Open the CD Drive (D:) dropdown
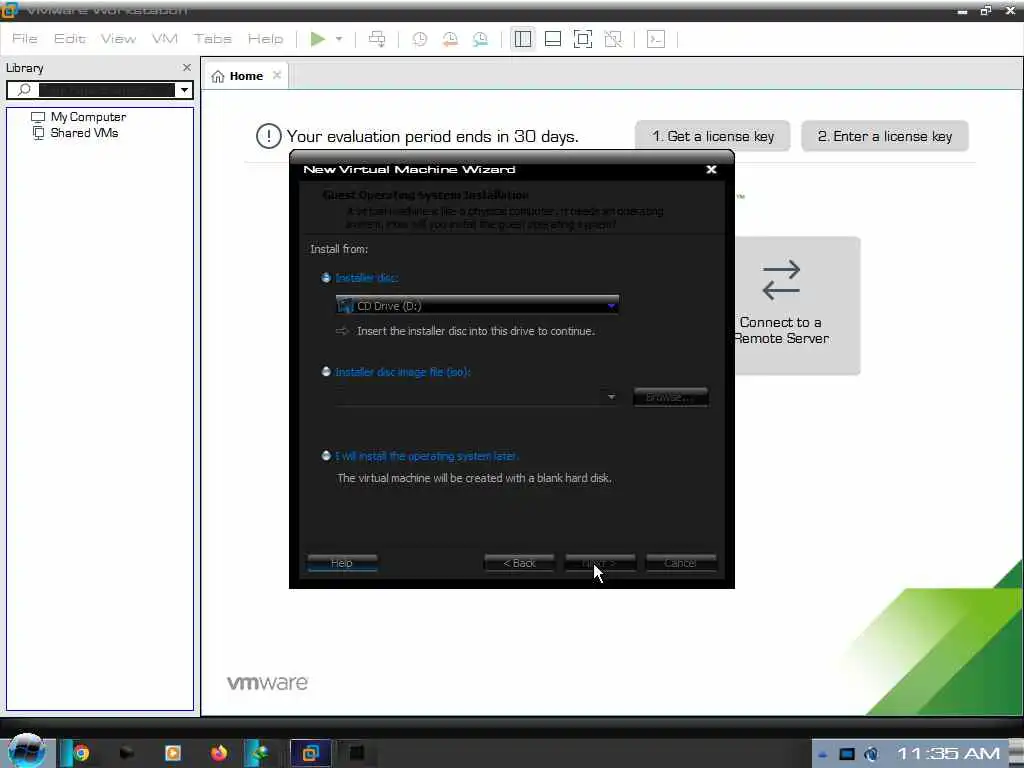 pos(477,305)
